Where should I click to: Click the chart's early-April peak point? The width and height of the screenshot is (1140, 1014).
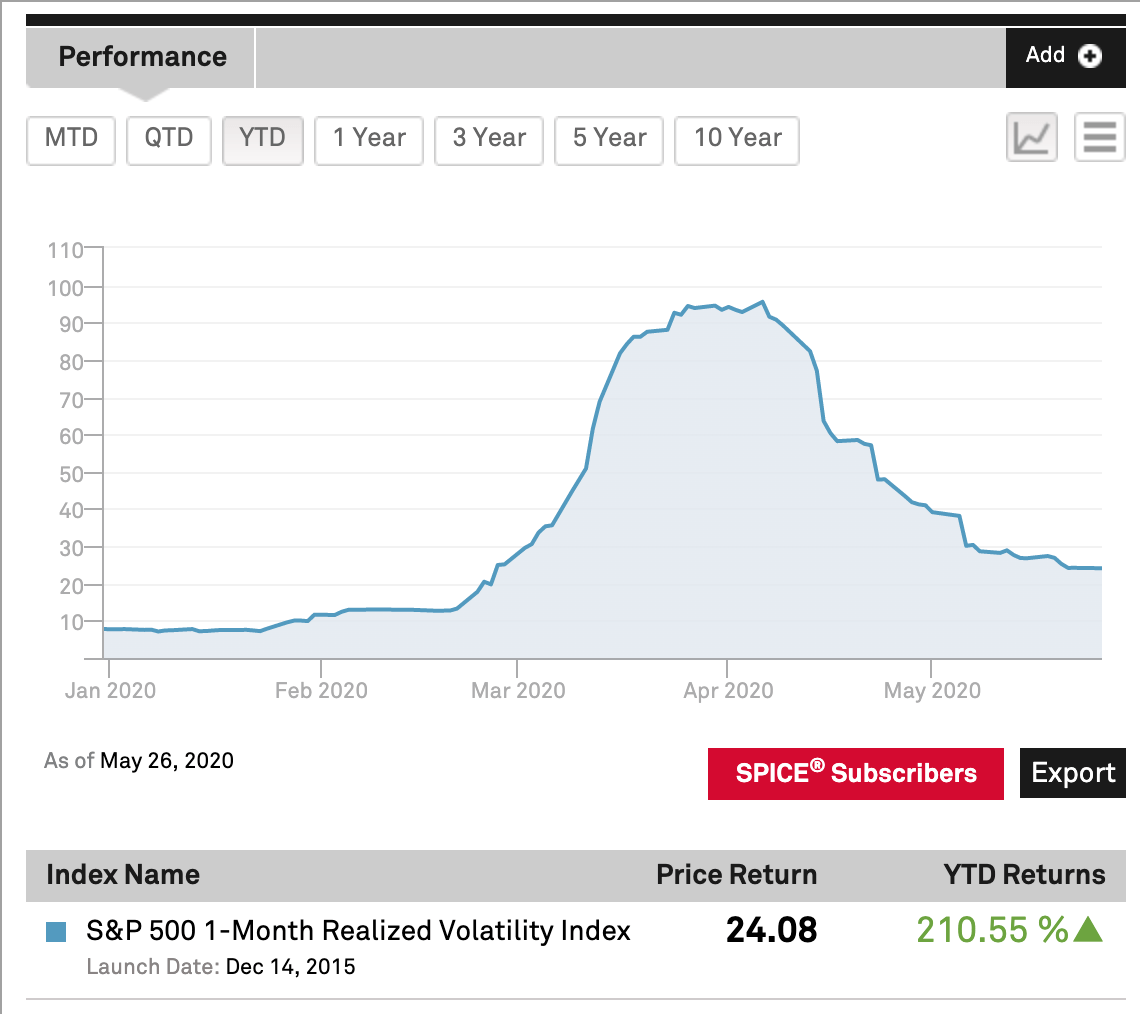(x=762, y=302)
